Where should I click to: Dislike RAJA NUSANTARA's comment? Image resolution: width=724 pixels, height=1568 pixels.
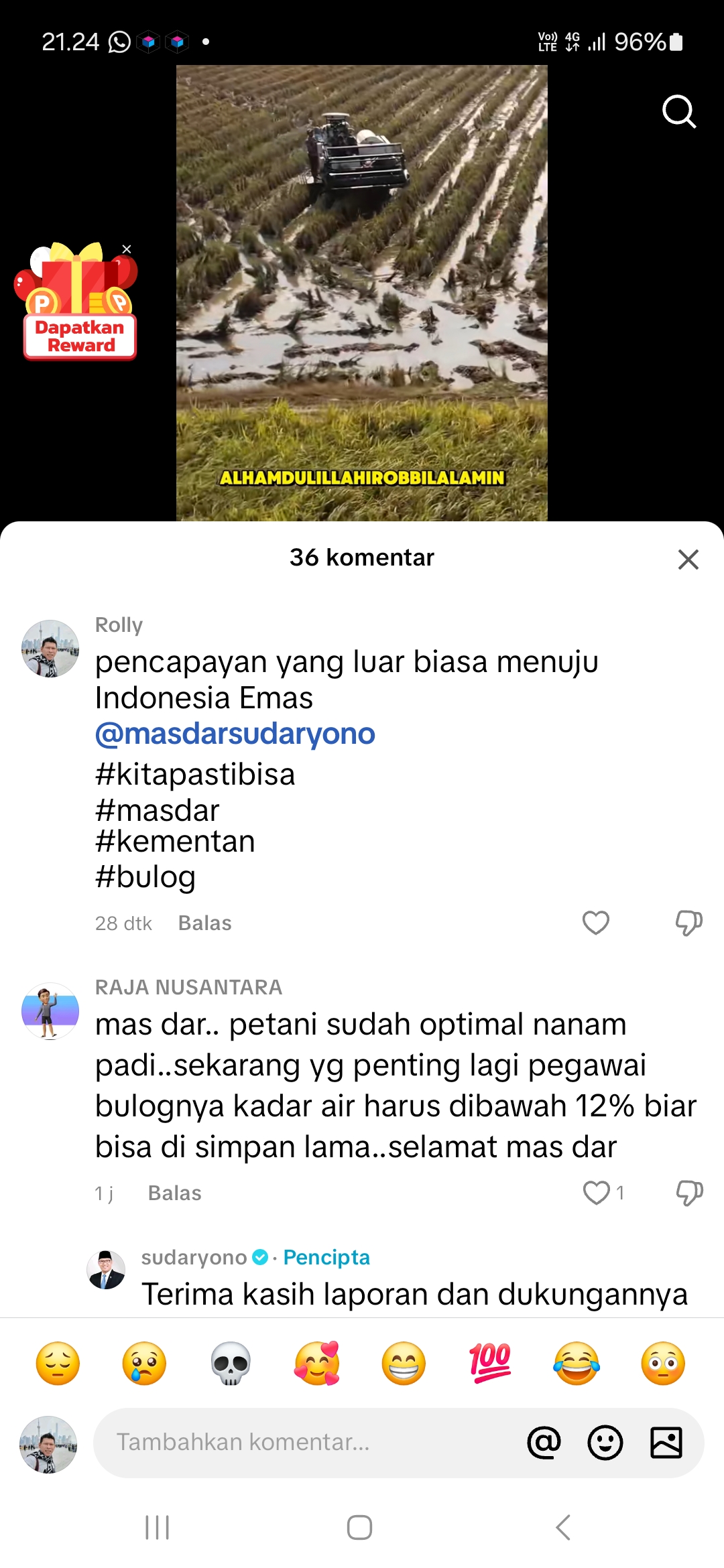coord(689,1193)
